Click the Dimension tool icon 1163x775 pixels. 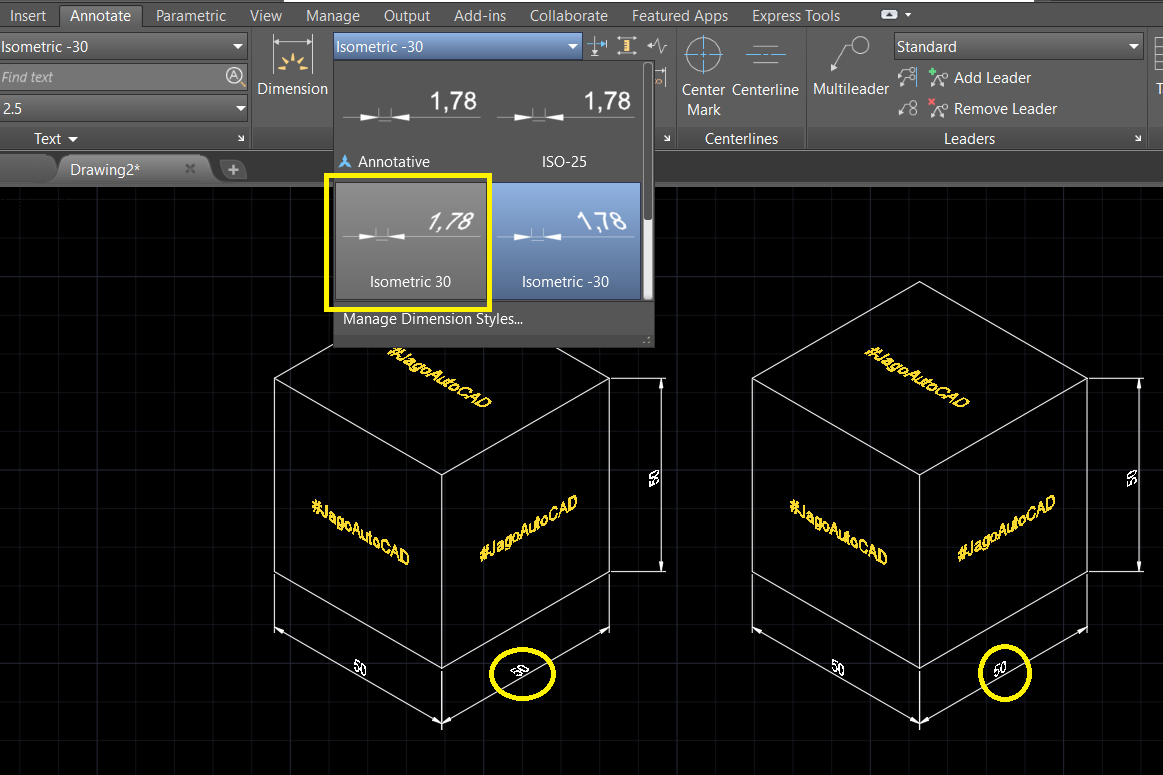click(292, 55)
